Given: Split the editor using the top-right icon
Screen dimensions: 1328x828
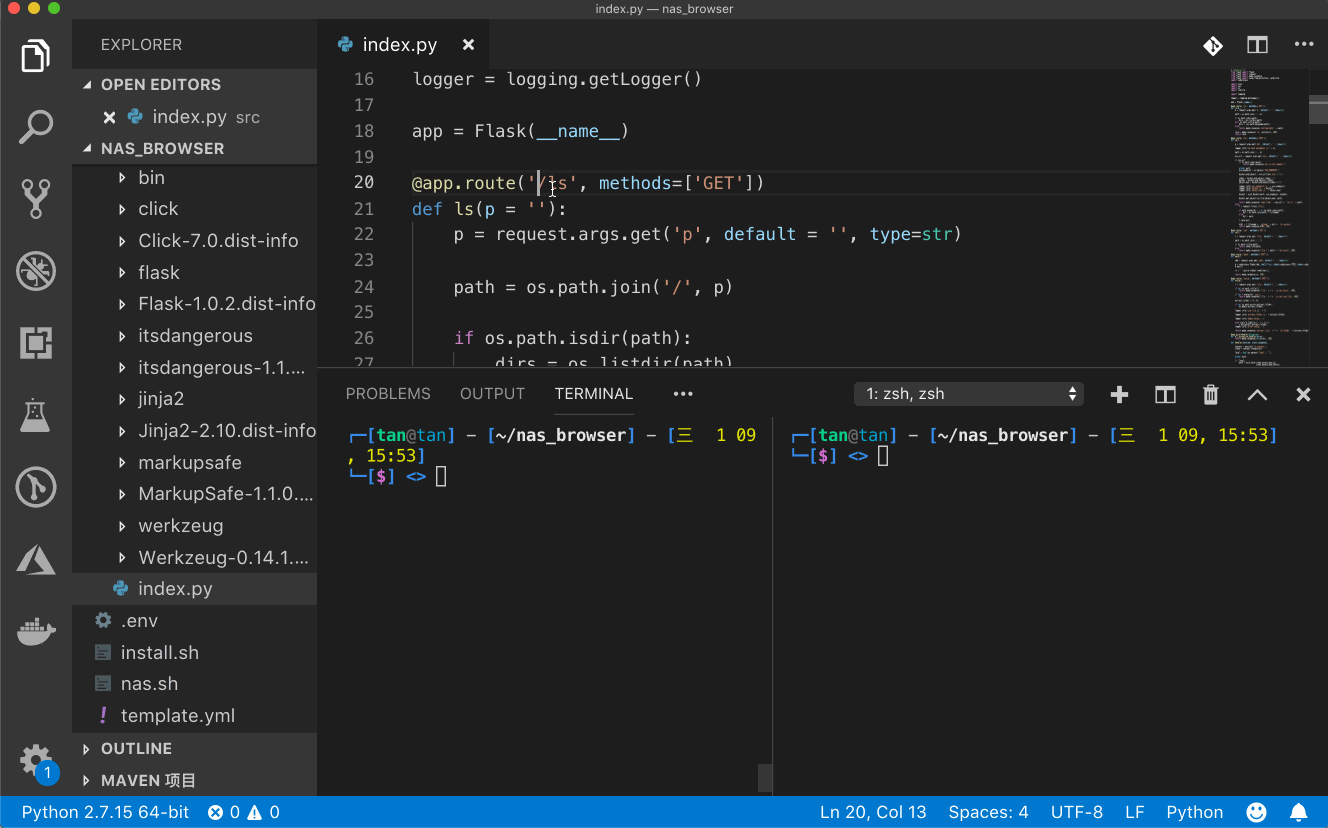Looking at the screenshot, I should coord(1256,44).
